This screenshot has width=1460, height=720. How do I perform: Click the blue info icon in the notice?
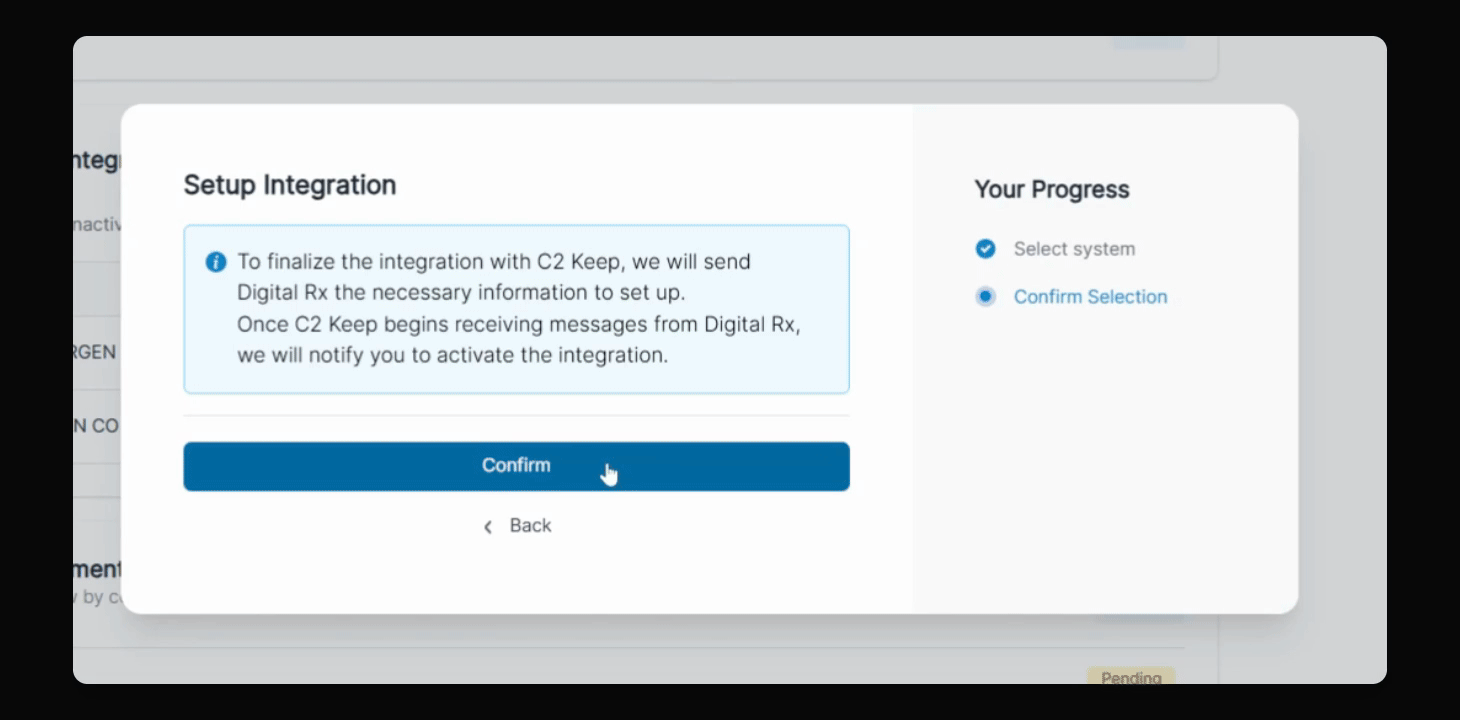[x=215, y=262]
